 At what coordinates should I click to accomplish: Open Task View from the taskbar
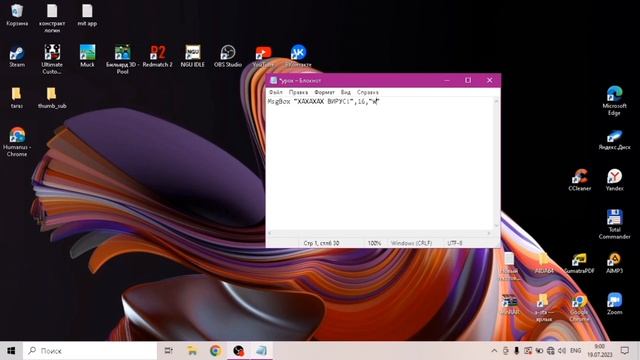[168, 351]
